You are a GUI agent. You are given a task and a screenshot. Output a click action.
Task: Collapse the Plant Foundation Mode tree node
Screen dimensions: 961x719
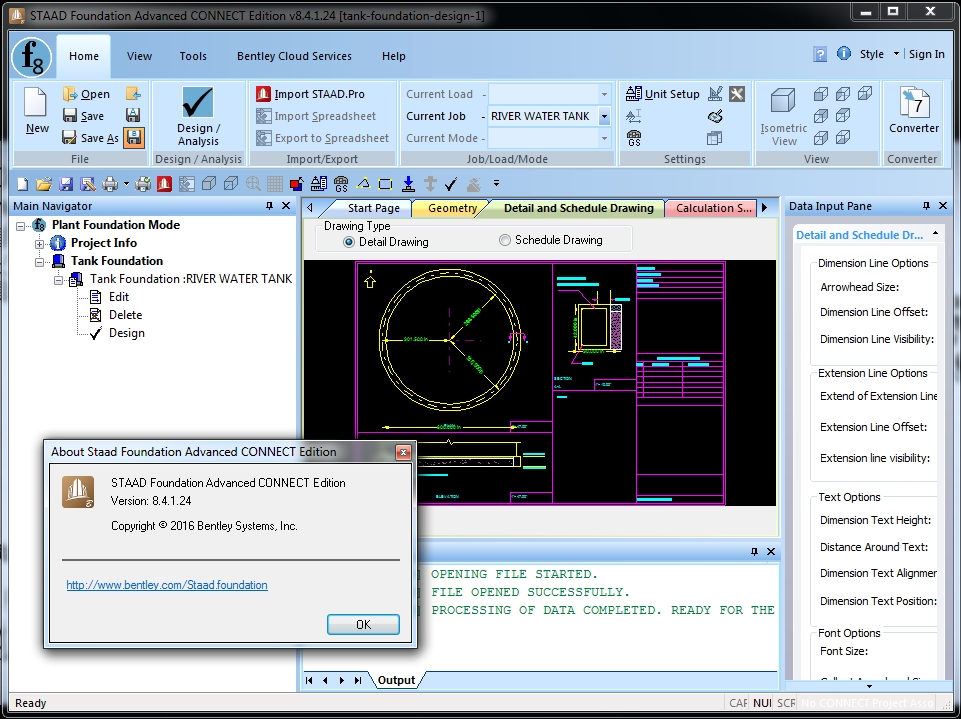pos(21,226)
